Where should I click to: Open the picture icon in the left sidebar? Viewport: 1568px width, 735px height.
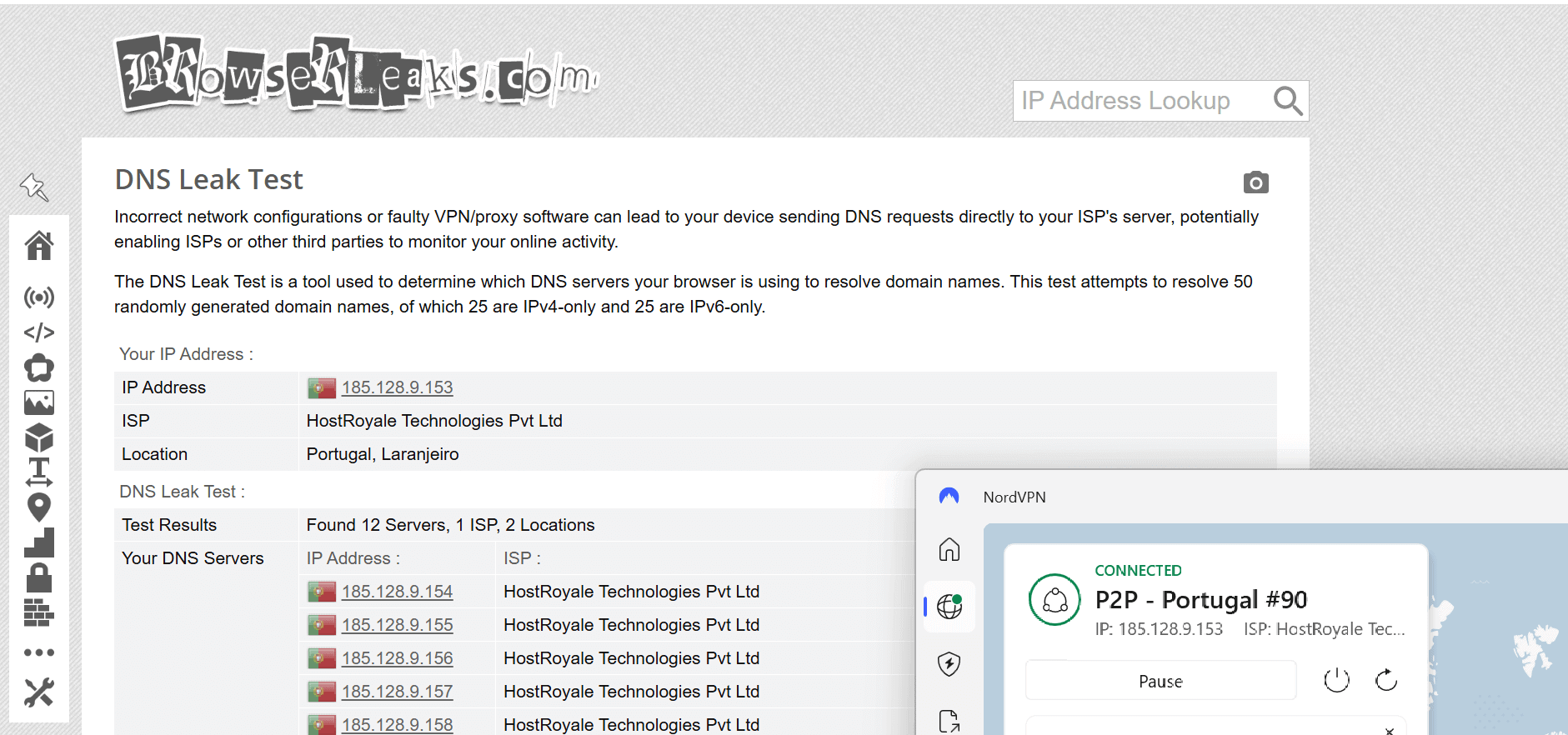click(39, 402)
